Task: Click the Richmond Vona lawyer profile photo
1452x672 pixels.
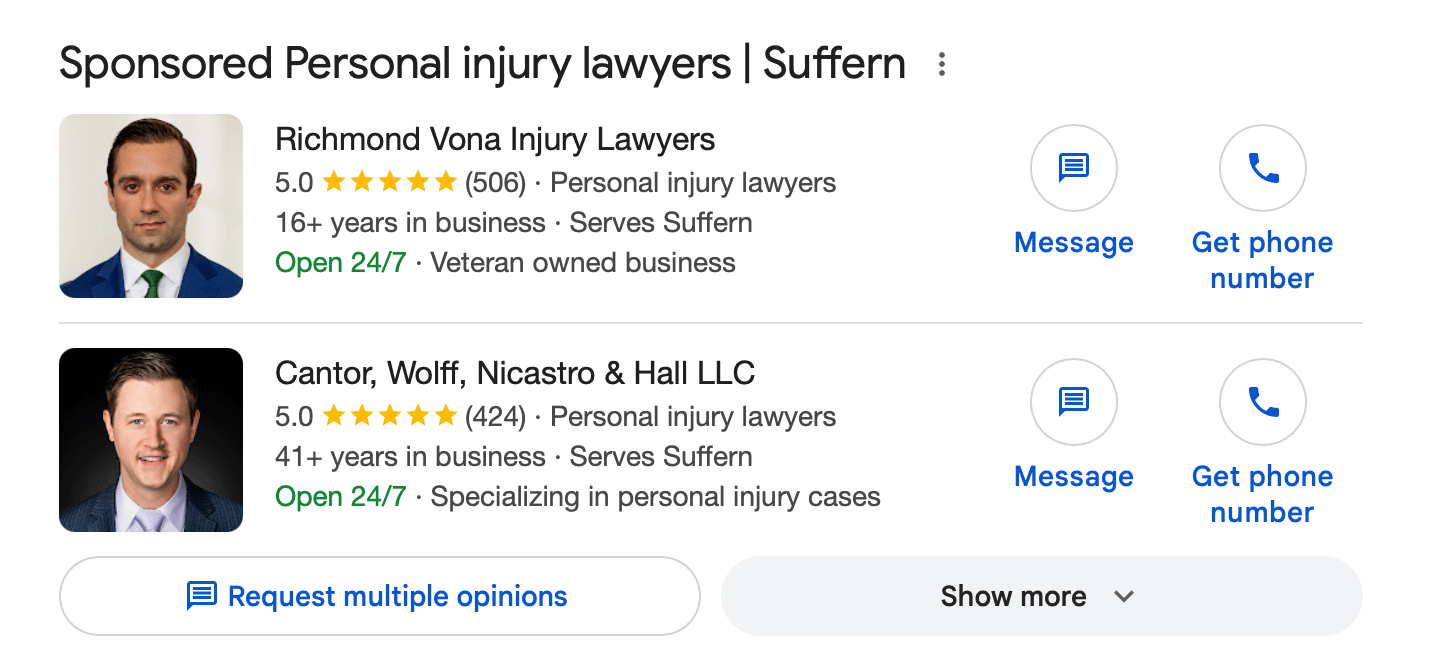Action: (150, 206)
